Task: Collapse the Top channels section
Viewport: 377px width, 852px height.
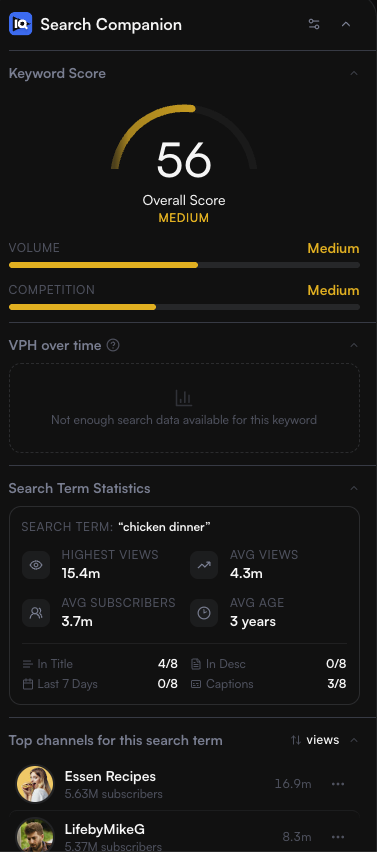Action: 354,740
